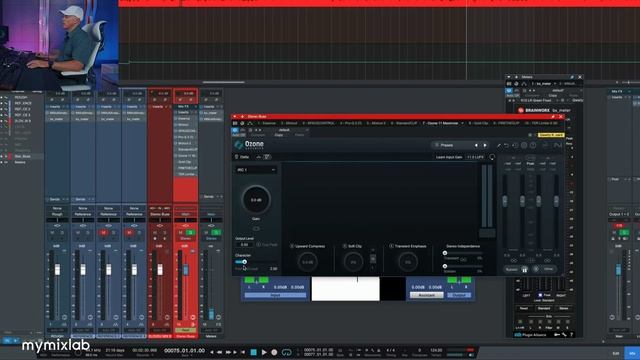Toggle Loop in the transport bar
The height and width of the screenshot is (360, 640).
pyautogui.click(x=287, y=352)
